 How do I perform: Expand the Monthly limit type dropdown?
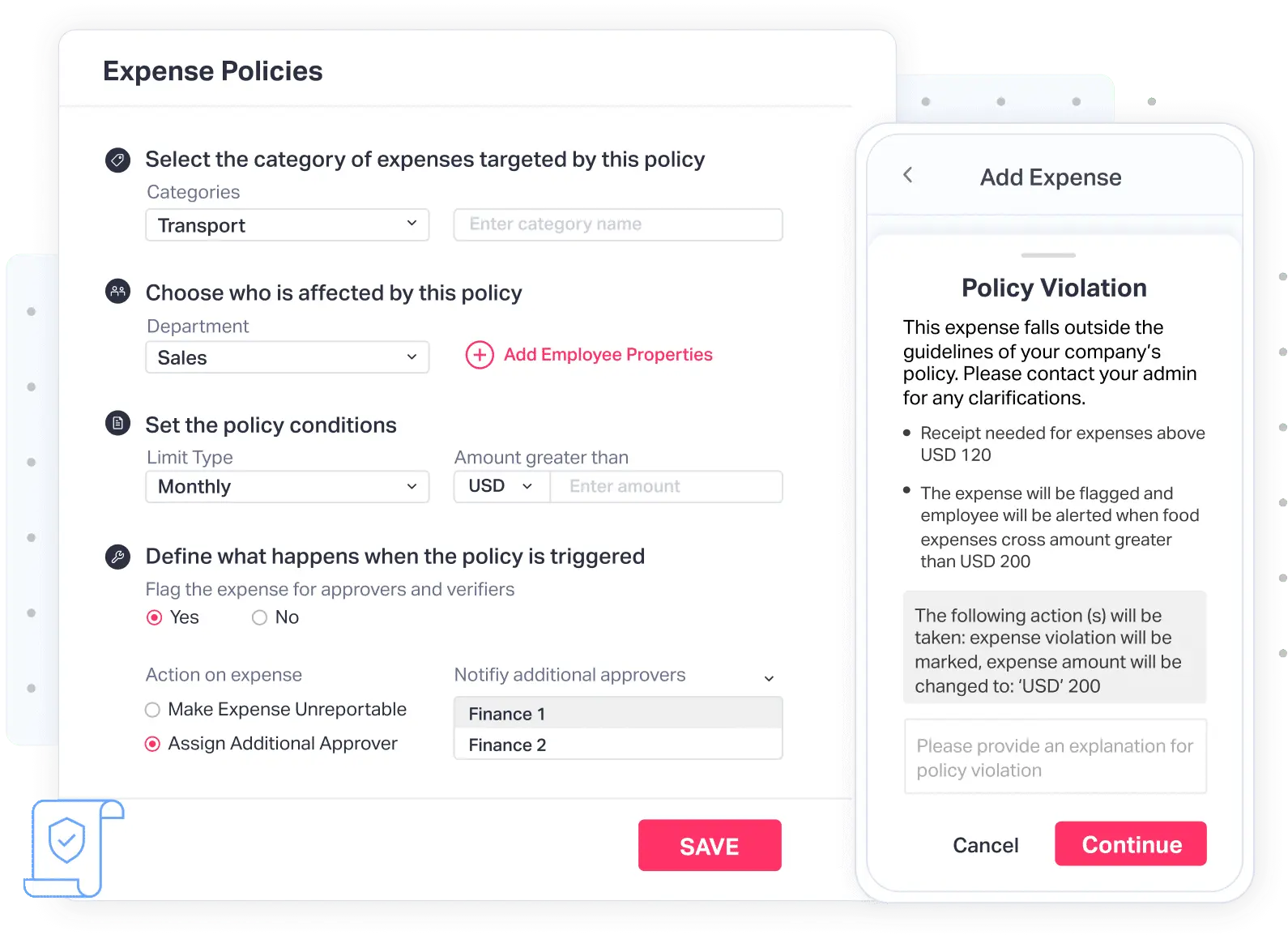[287, 487]
